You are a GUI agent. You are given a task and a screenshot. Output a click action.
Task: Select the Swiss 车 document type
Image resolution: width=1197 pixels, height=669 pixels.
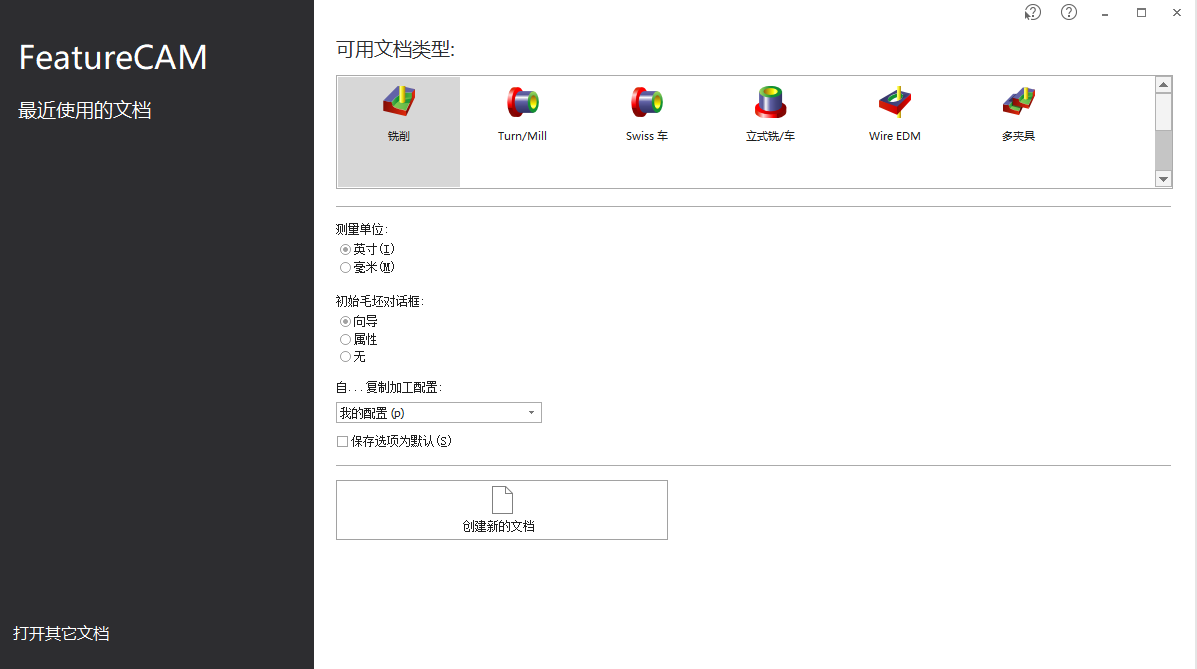[647, 115]
